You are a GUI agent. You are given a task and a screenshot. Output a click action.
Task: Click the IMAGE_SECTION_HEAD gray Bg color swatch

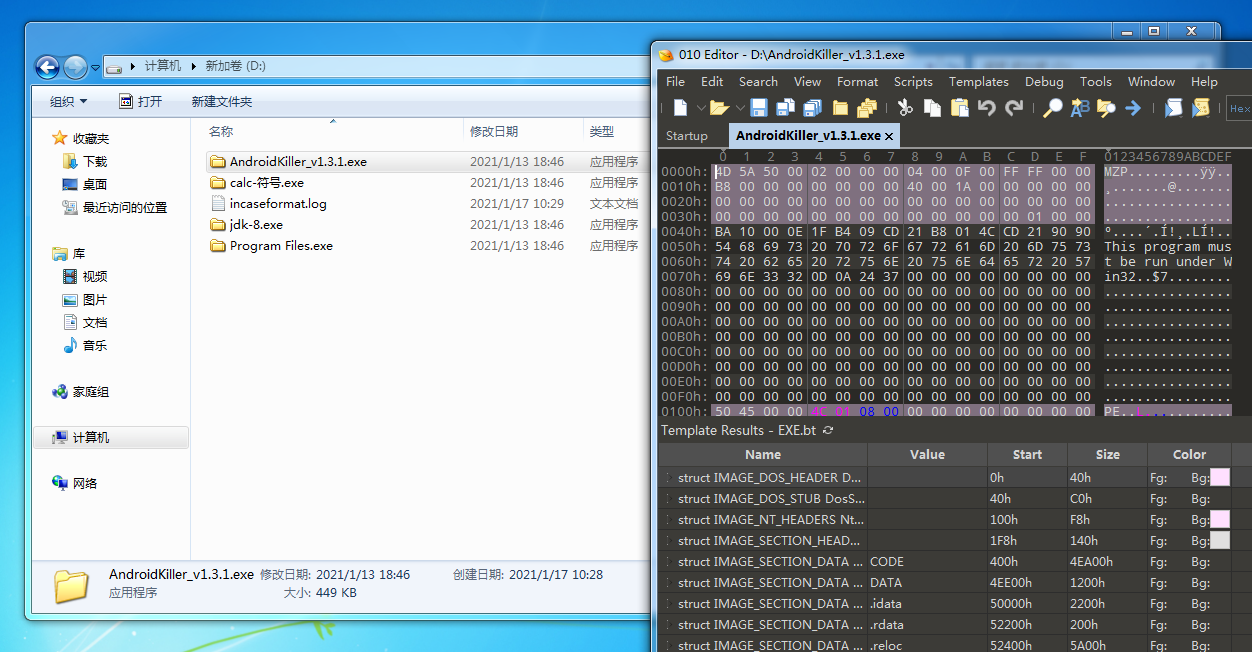tap(1220, 540)
